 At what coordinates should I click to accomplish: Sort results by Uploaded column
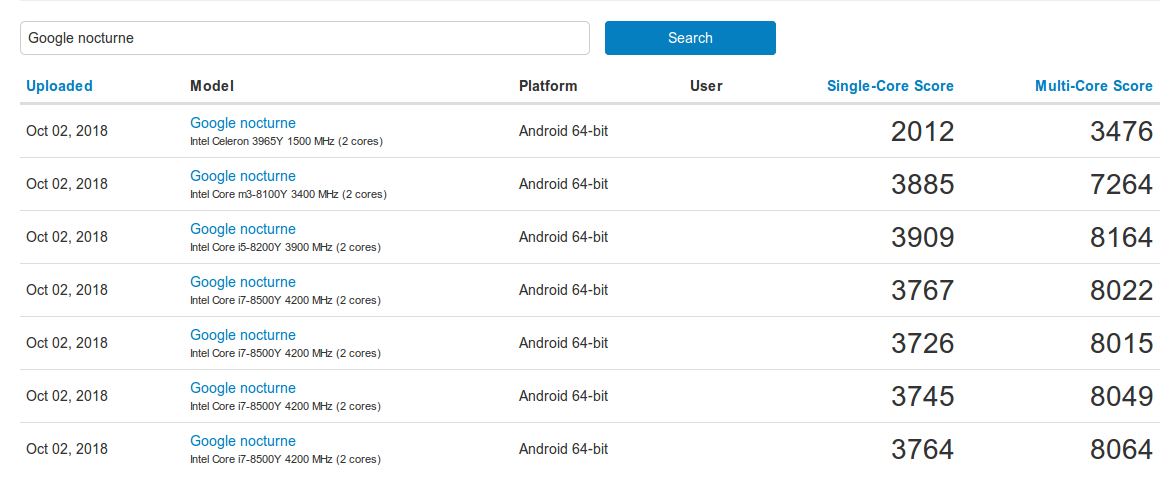pyautogui.click(x=59, y=86)
